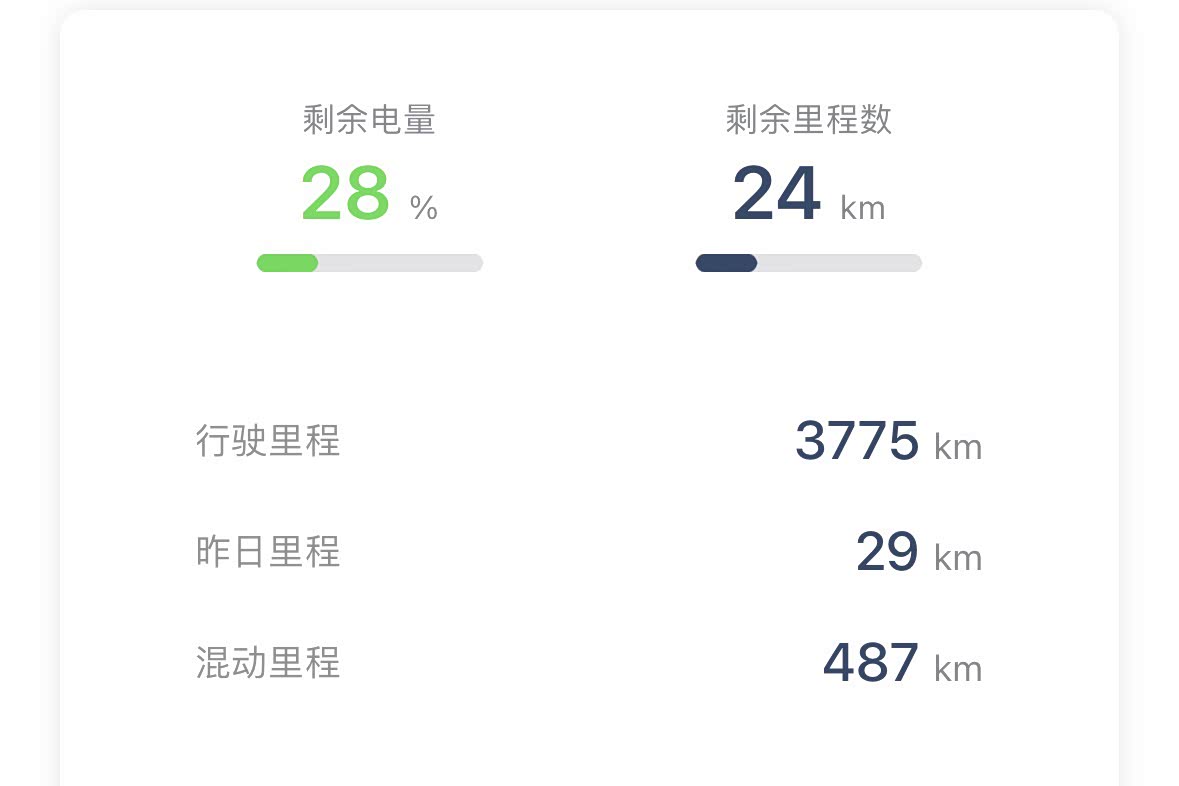Select the 昨日里程 row label
Image resolution: width=1179 pixels, height=786 pixels.
coord(268,551)
